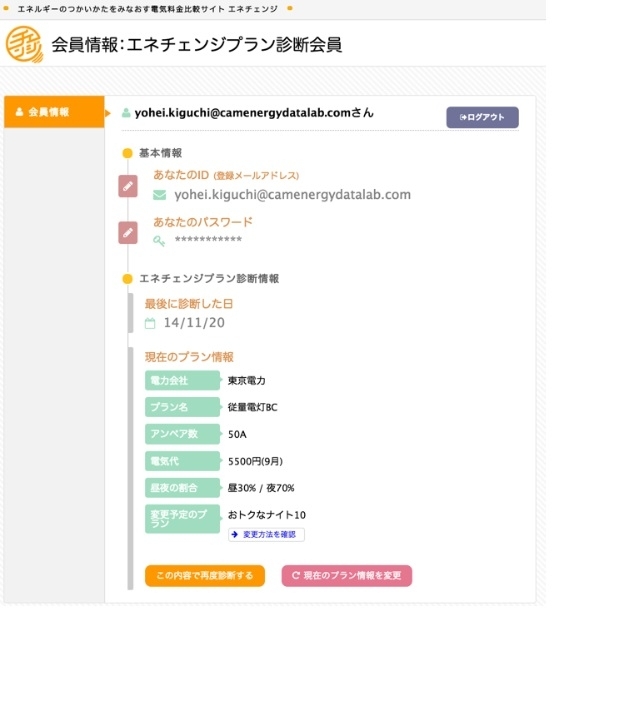Click the user icon beside account name

pos(126,113)
